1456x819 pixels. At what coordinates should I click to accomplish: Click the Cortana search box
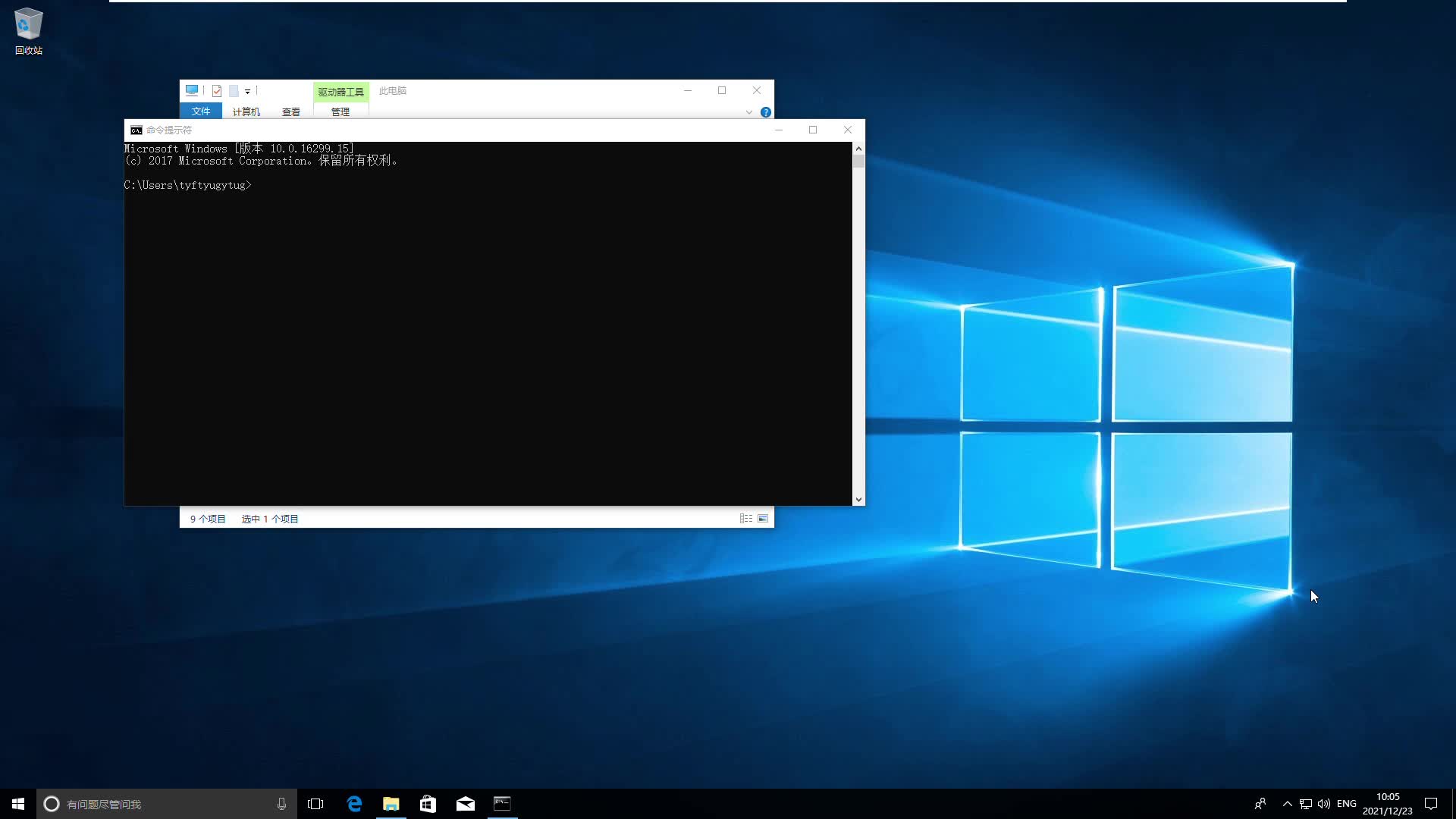[x=167, y=804]
